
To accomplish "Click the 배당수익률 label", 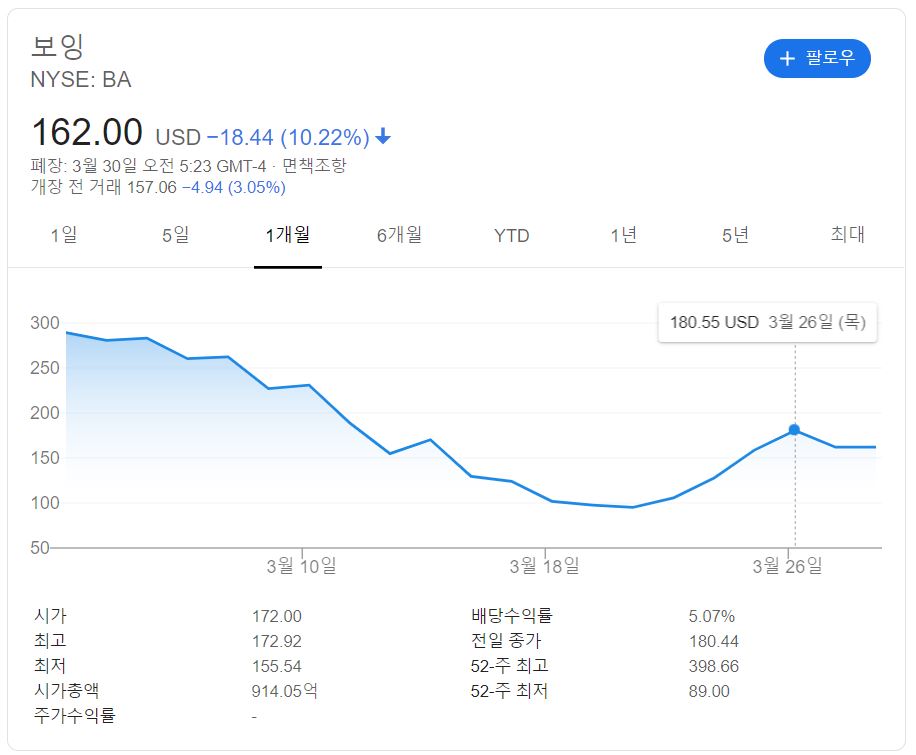I will (511, 615).
